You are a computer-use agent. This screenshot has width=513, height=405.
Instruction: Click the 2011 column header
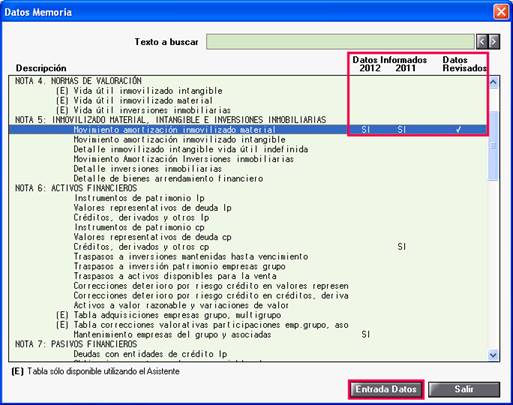pyautogui.click(x=405, y=68)
